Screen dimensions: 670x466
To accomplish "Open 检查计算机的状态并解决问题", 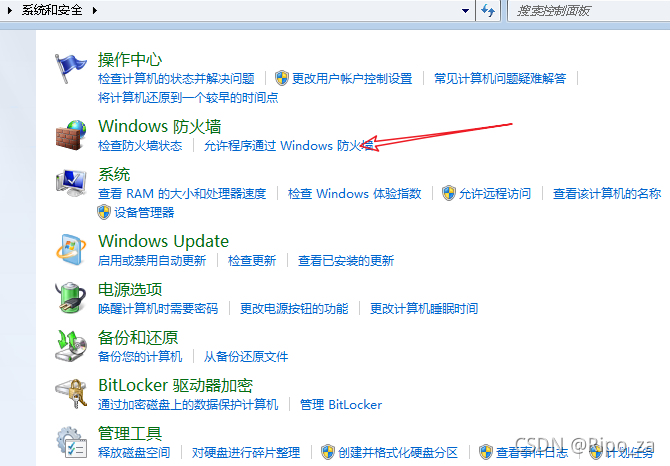I will point(176,79).
